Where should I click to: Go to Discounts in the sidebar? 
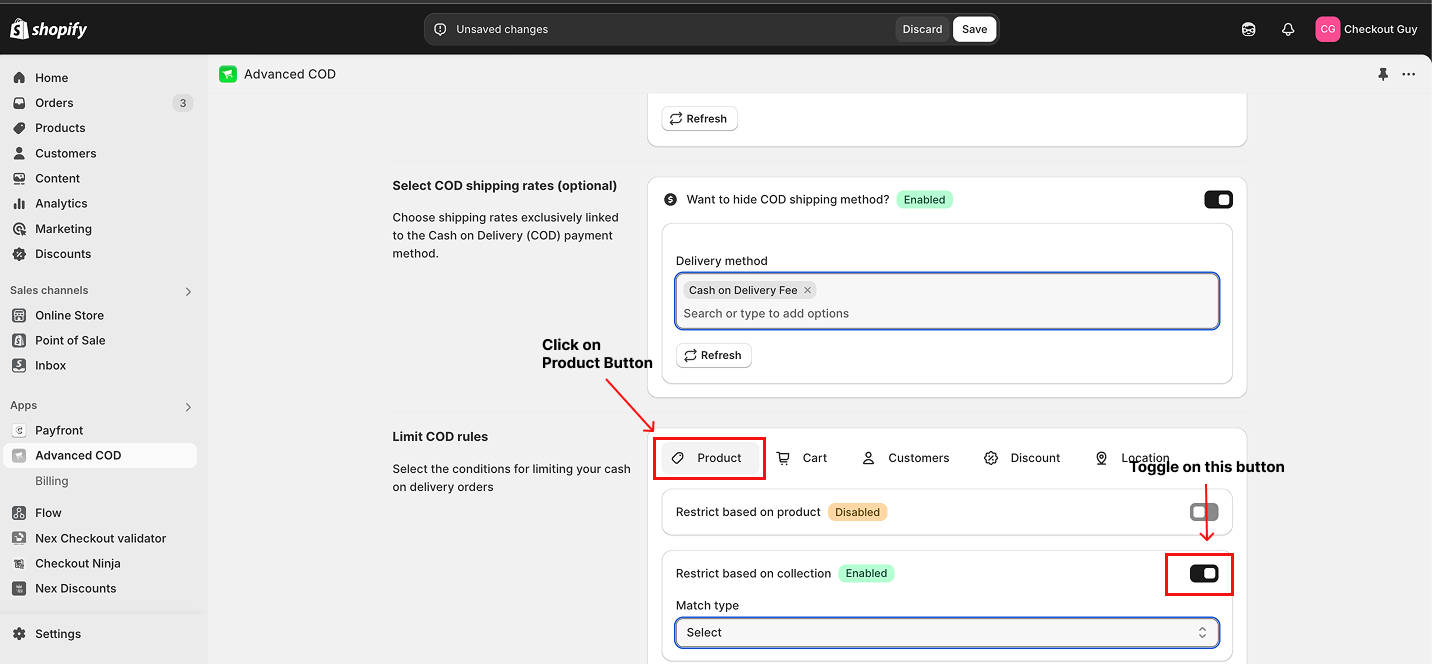coord(62,254)
